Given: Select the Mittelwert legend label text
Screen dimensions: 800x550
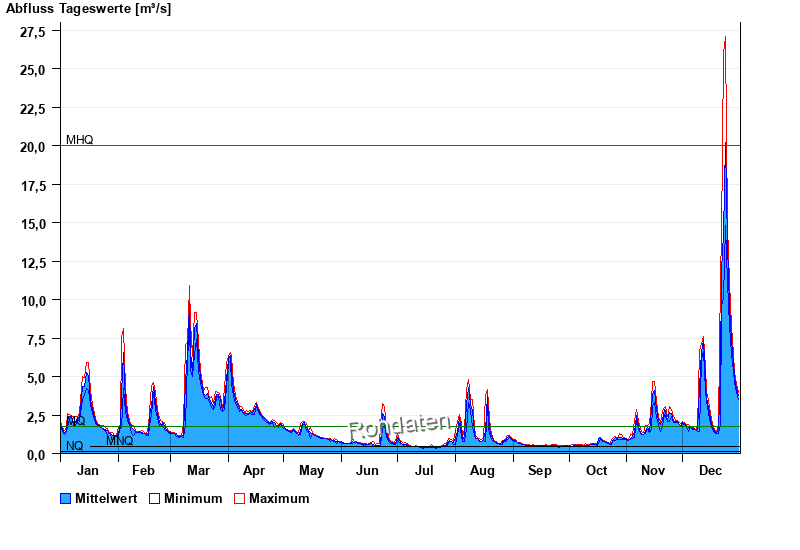Looking at the screenshot, I should coord(106,498).
